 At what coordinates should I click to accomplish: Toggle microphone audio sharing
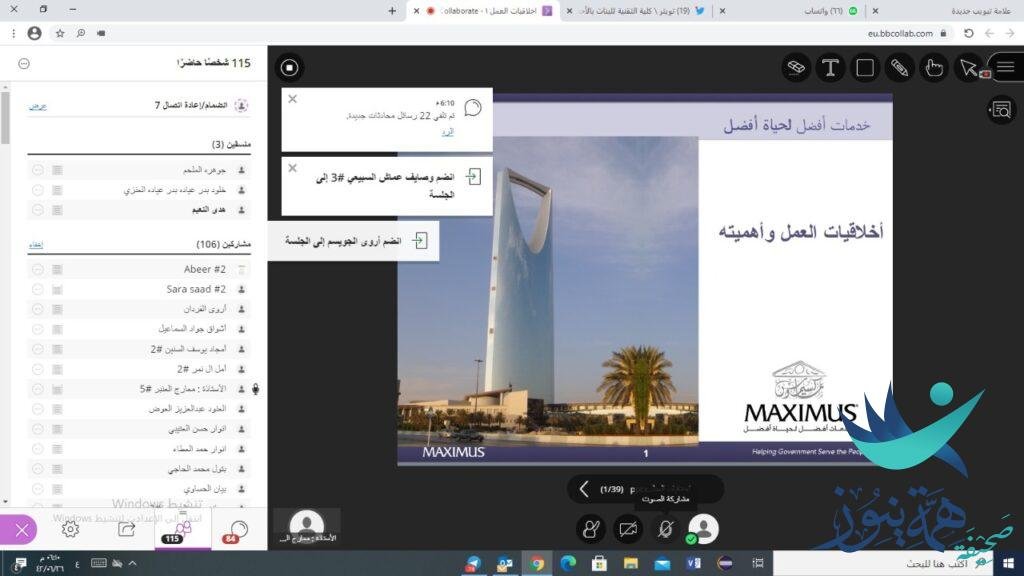(x=665, y=529)
